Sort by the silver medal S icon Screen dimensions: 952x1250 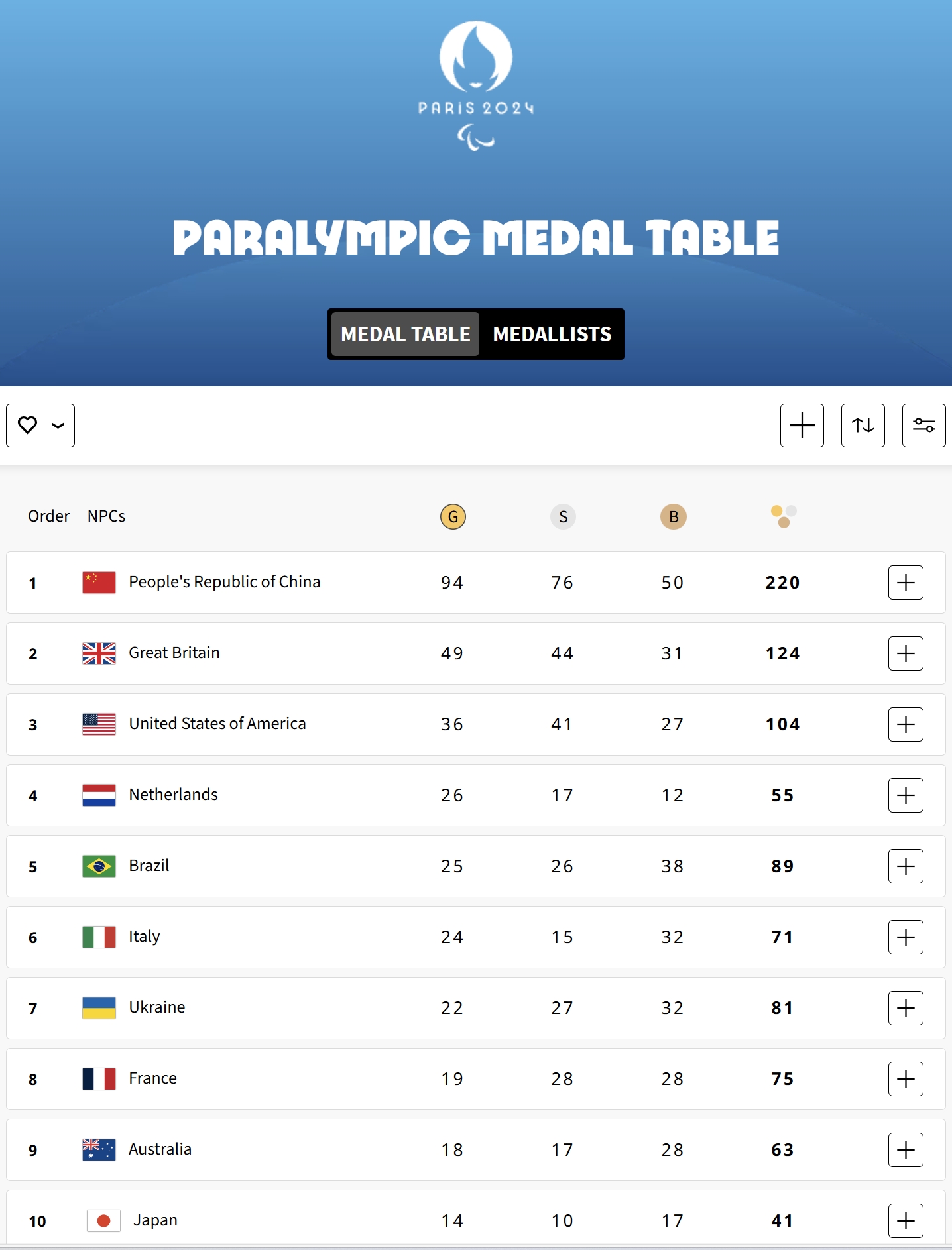(x=564, y=516)
